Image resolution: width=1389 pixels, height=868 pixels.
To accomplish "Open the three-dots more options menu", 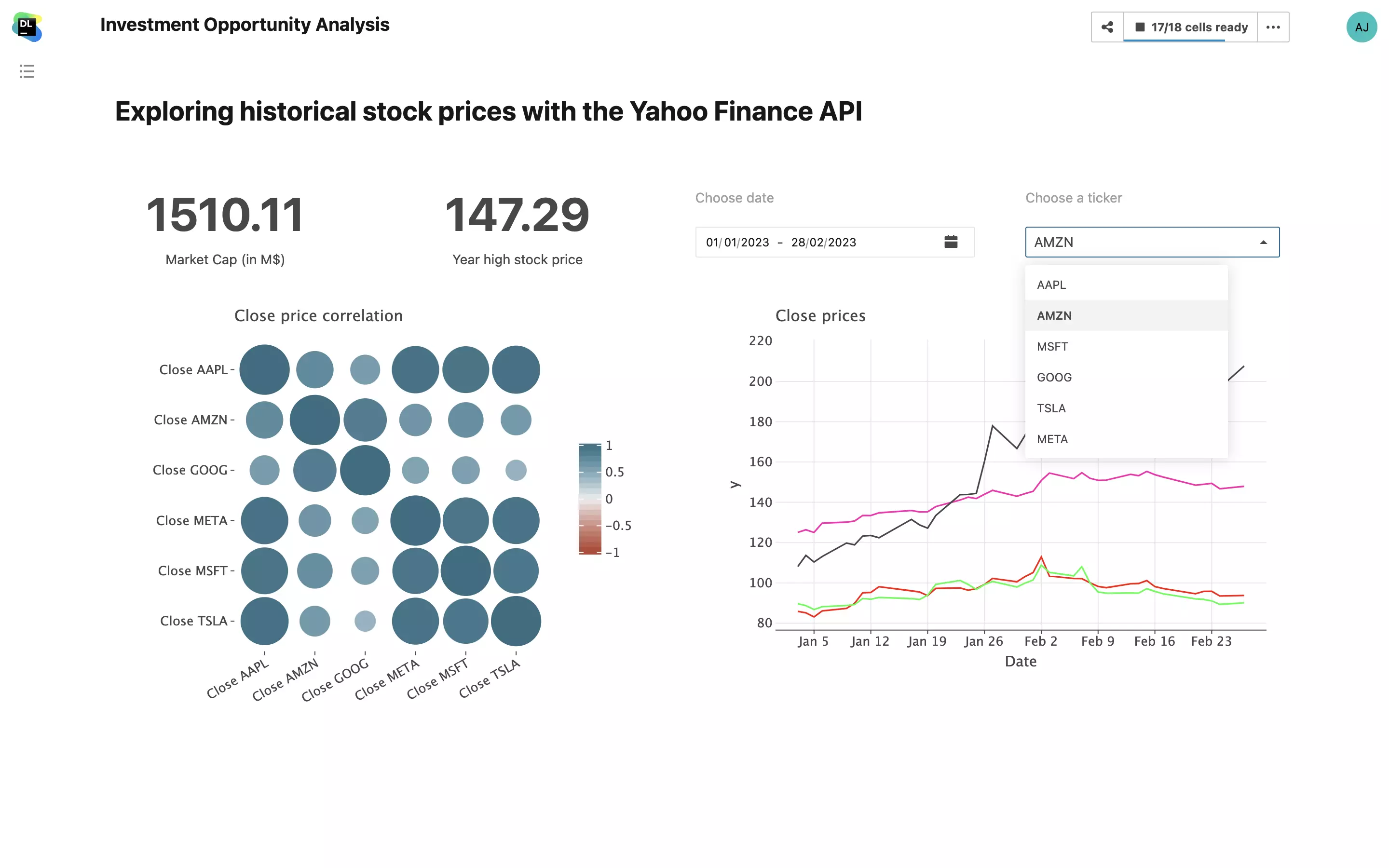I will click(x=1272, y=27).
